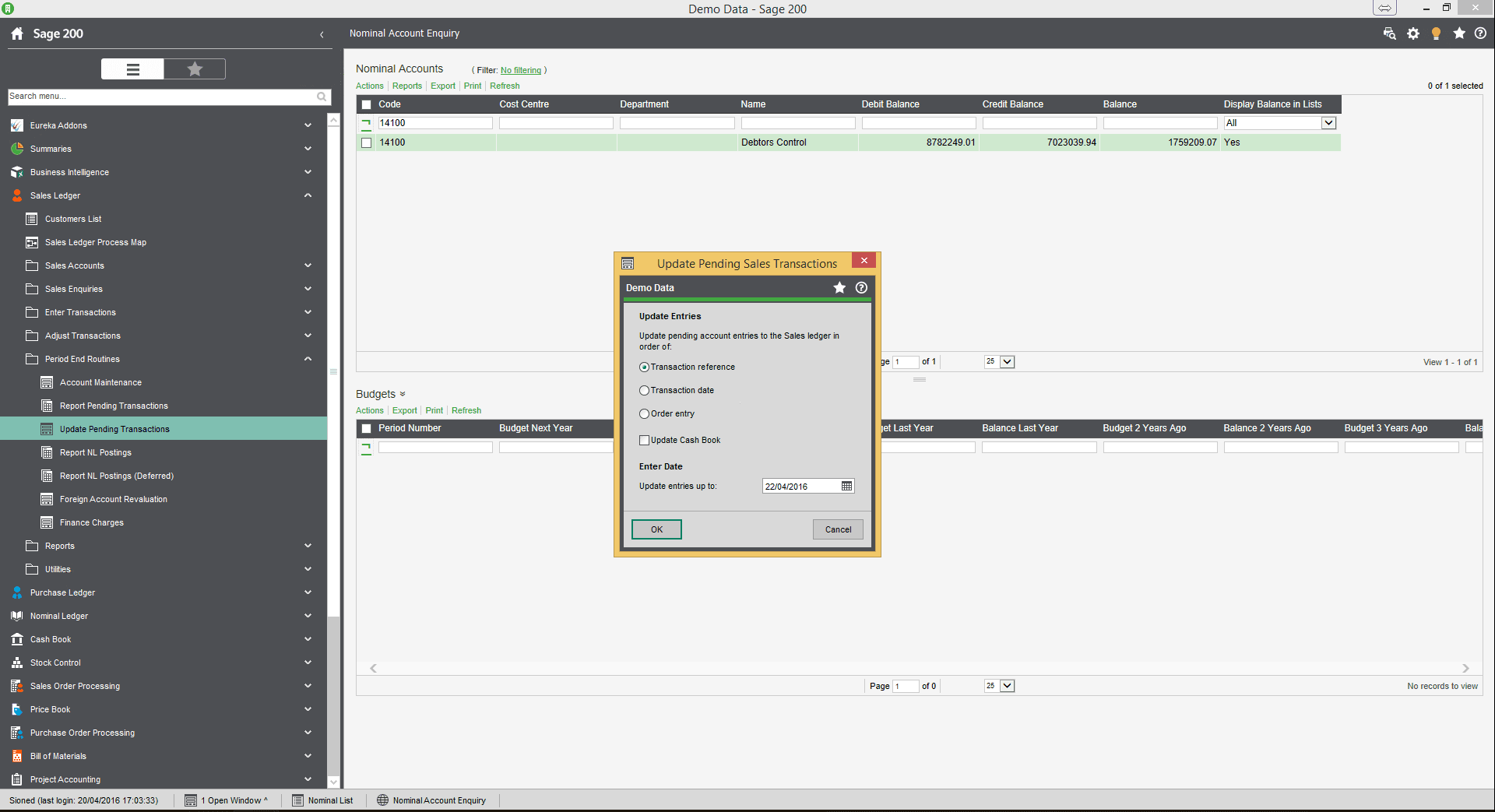Tick the checkbox for account 14100 row
Viewport: 1495px width, 812px height.
(x=367, y=142)
